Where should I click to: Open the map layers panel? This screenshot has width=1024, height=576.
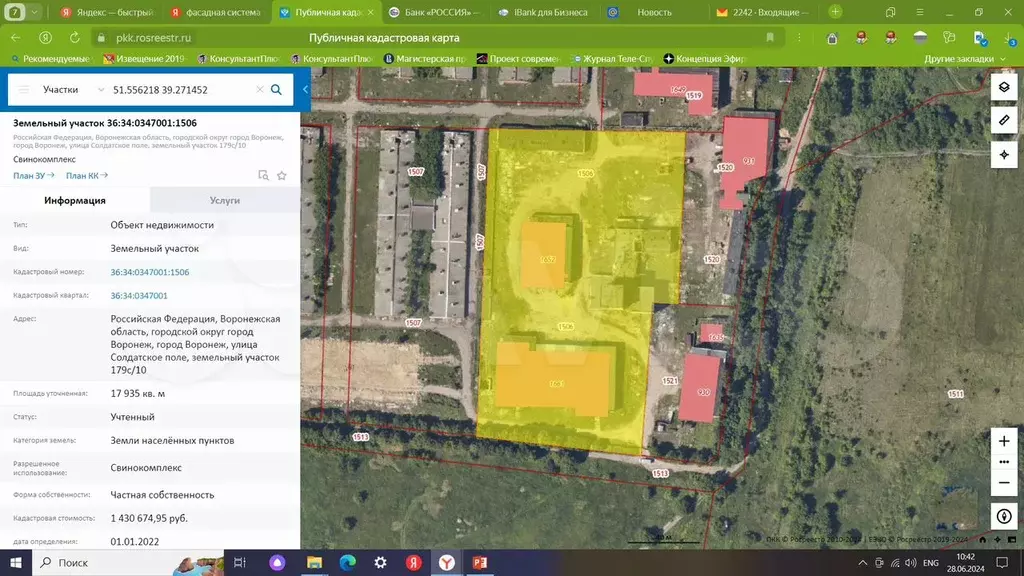click(1004, 87)
